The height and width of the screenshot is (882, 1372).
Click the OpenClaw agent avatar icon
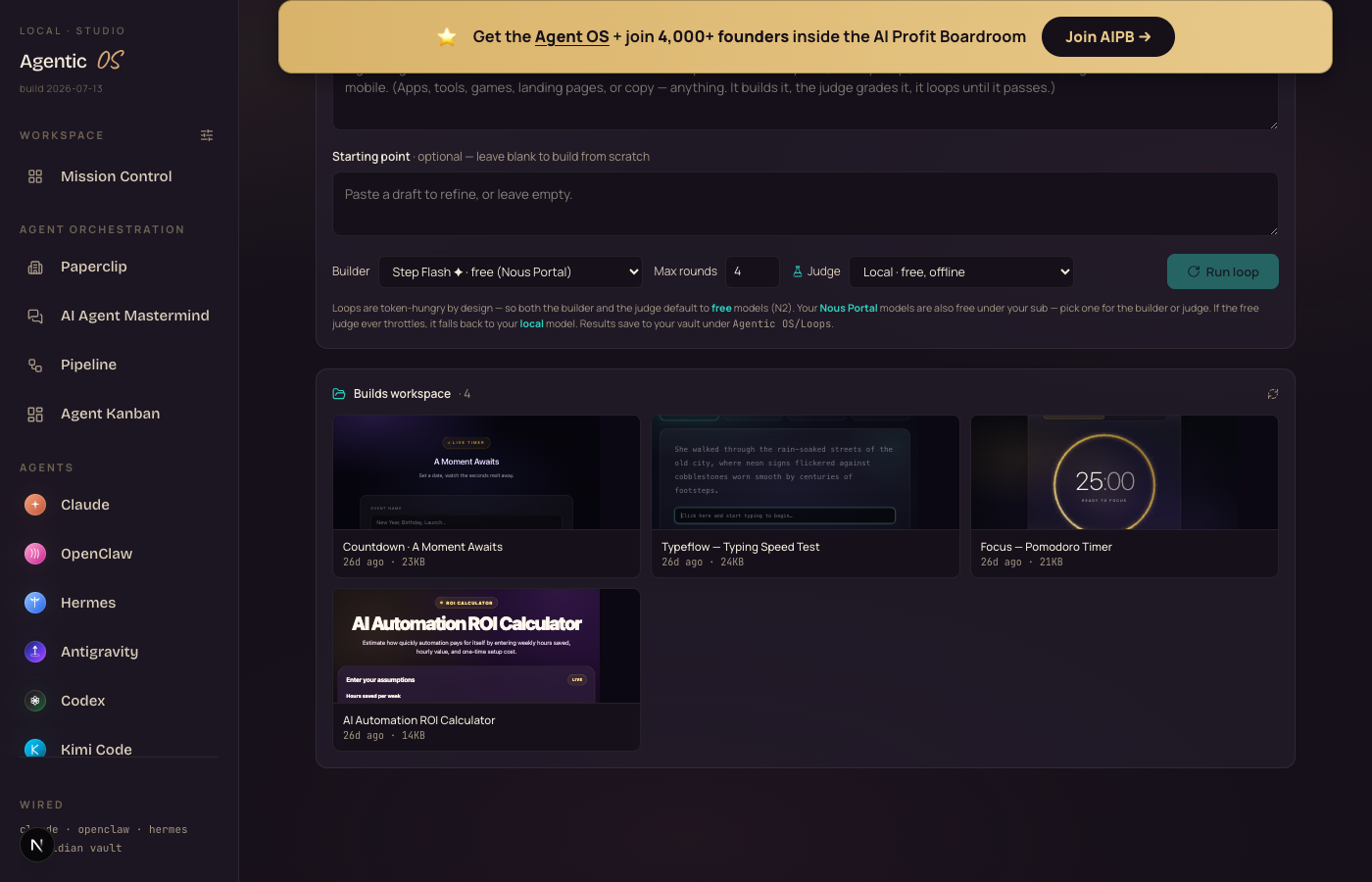click(x=35, y=554)
